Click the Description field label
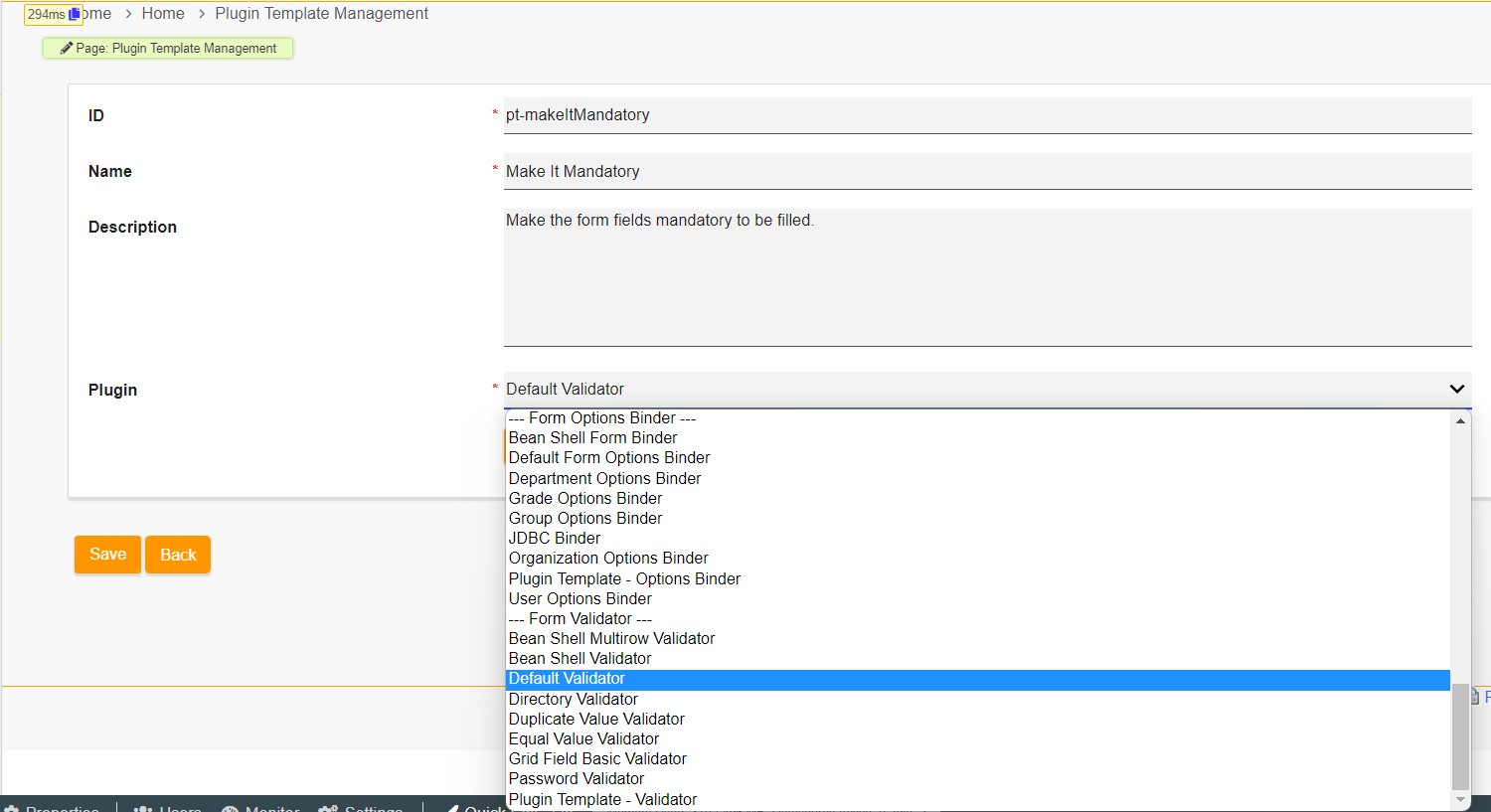1491x812 pixels. click(x=132, y=227)
